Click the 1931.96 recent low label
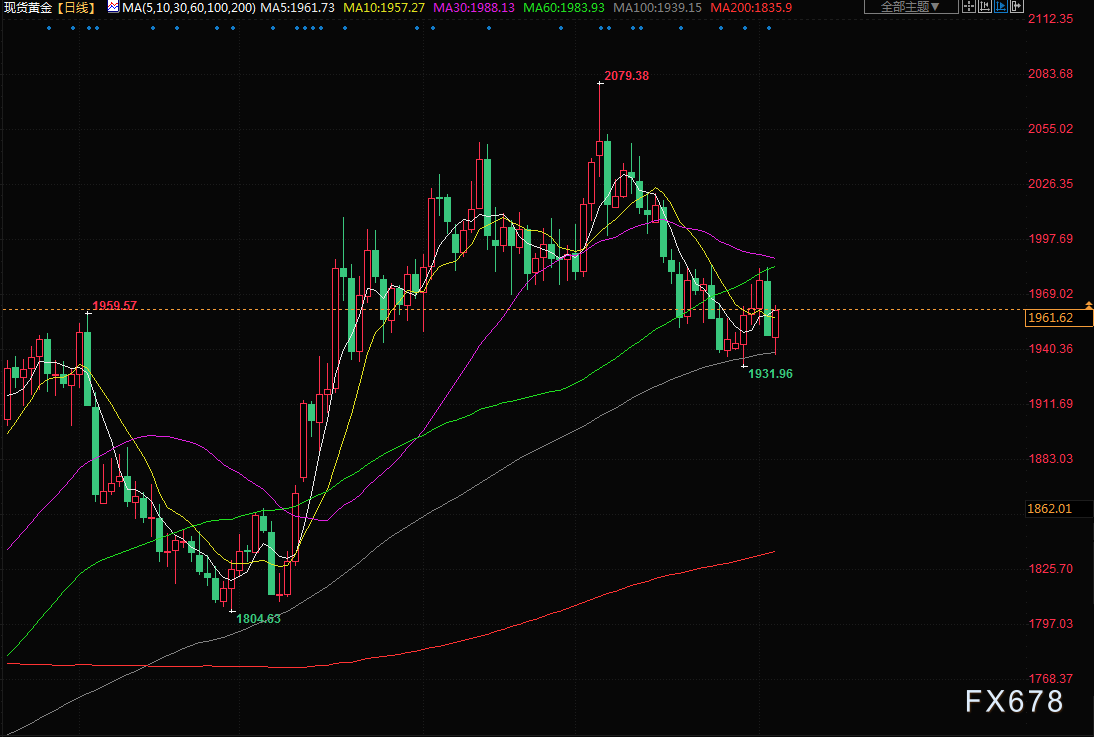Image resolution: width=1094 pixels, height=737 pixels. click(x=770, y=373)
